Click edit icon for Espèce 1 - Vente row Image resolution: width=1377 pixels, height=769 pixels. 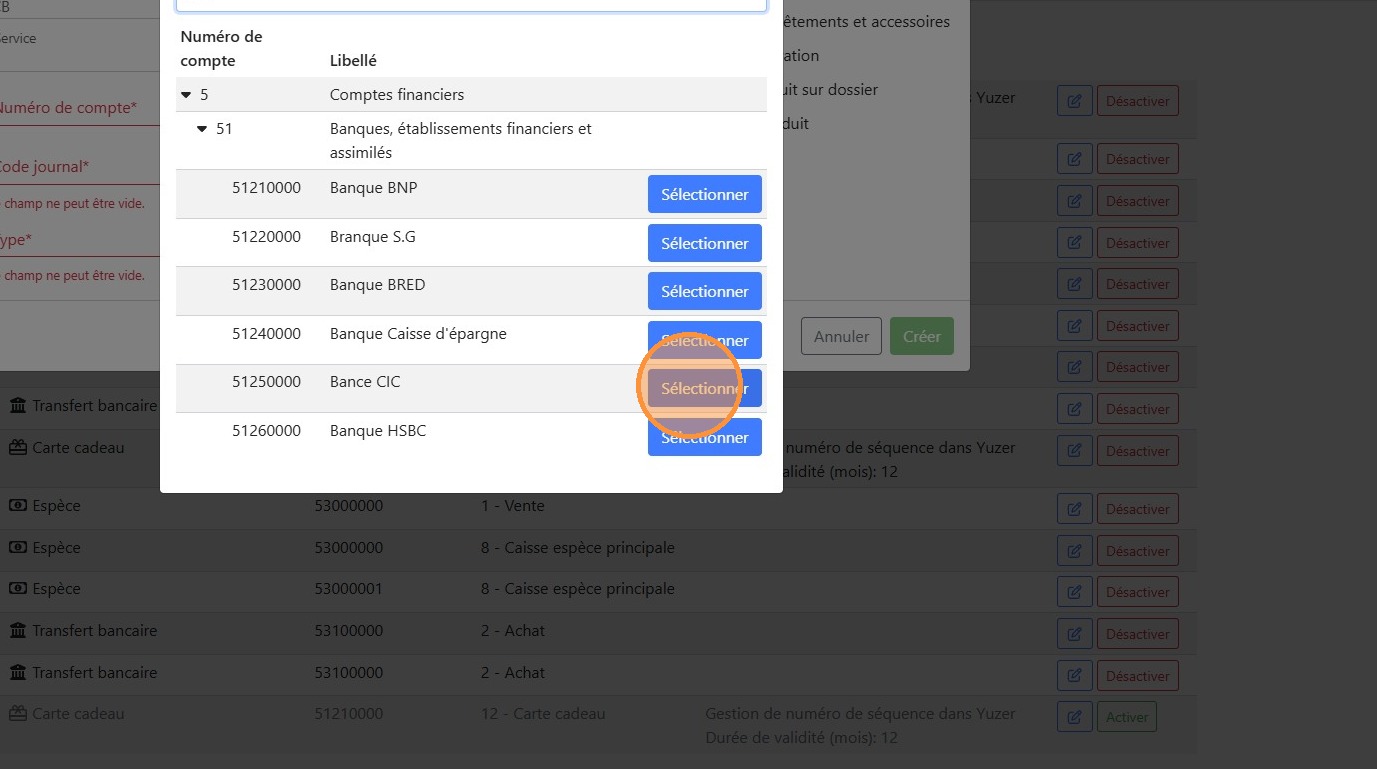[x=1074, y=509]
